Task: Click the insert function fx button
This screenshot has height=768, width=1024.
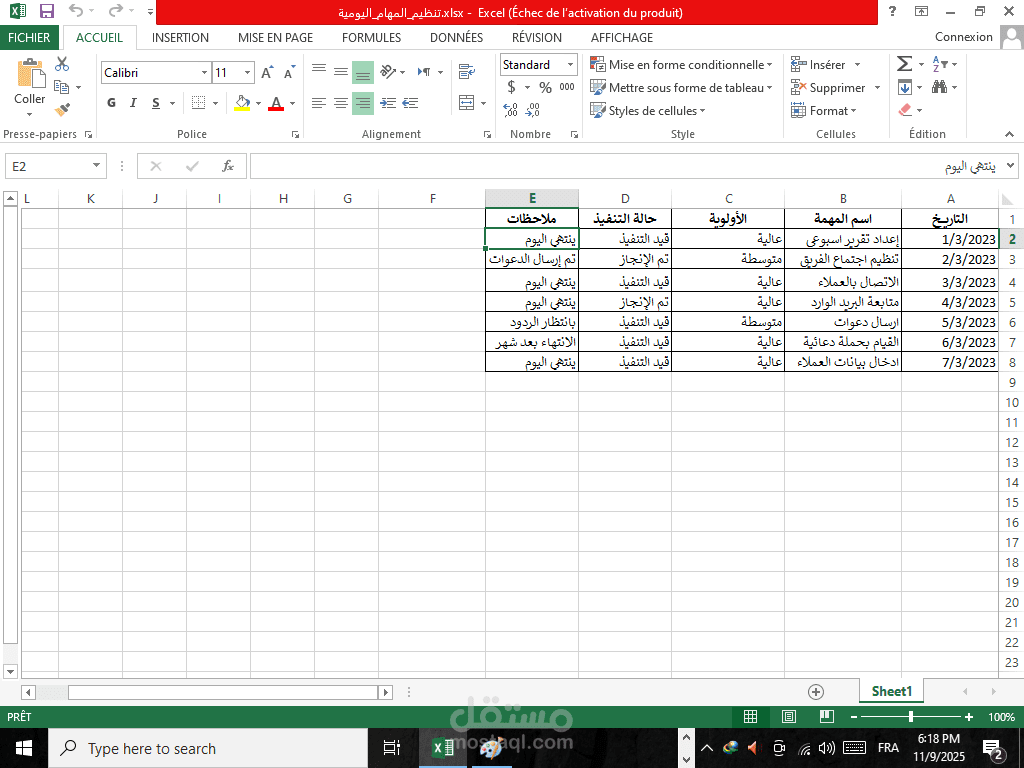Action: [228, 166]
